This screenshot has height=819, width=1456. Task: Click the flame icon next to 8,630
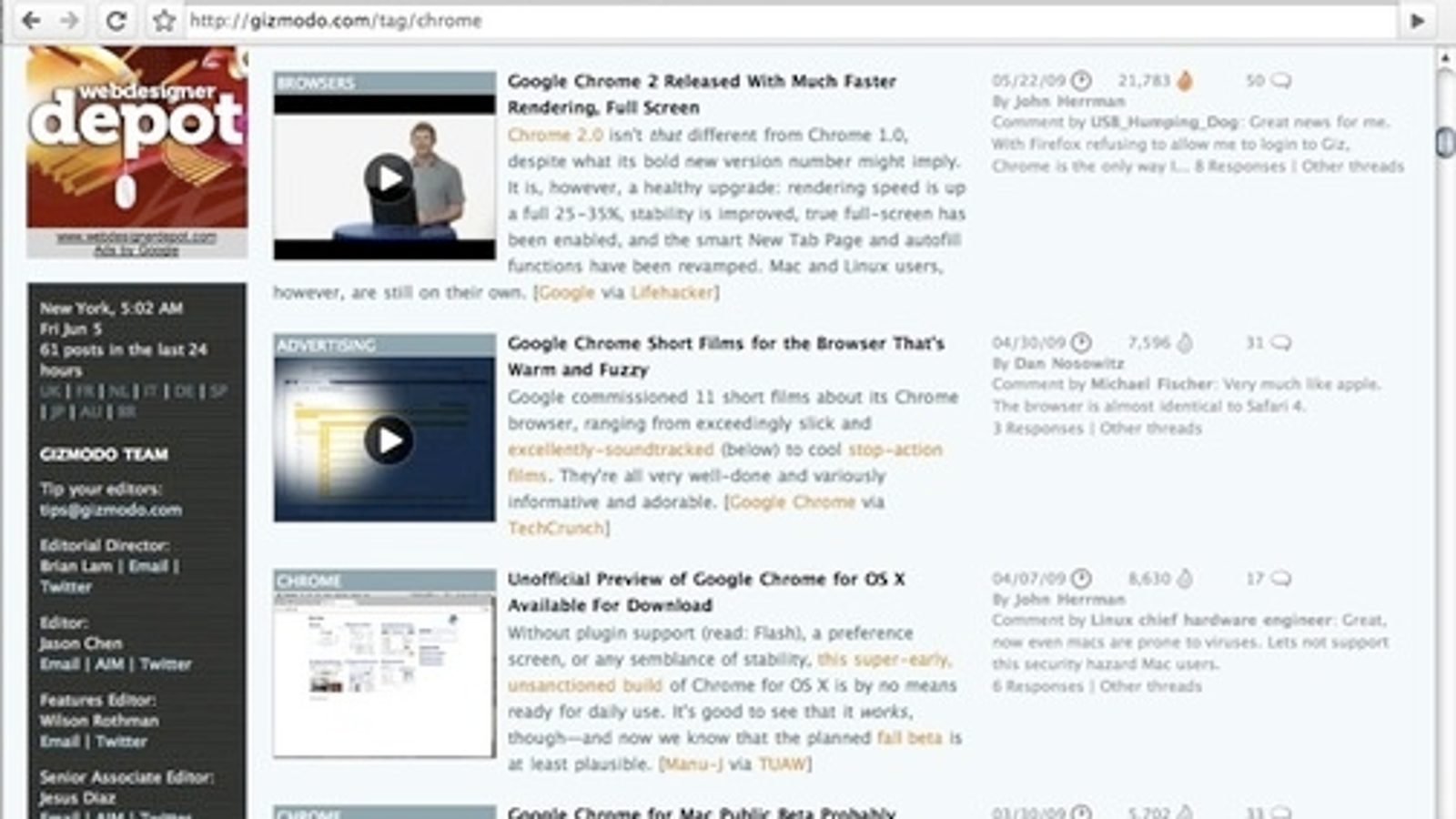pyautogui.click(x=1185, y=579)
